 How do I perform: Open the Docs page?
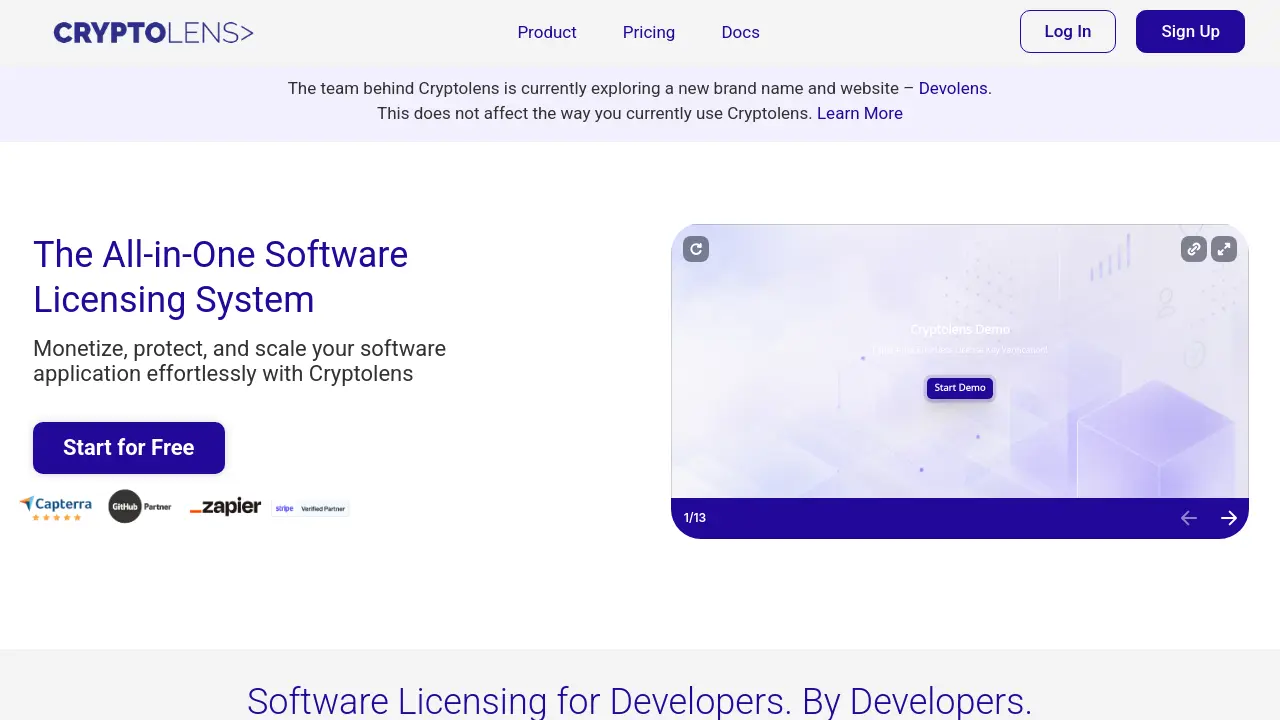pyautogui.click(x=741, y=32)
